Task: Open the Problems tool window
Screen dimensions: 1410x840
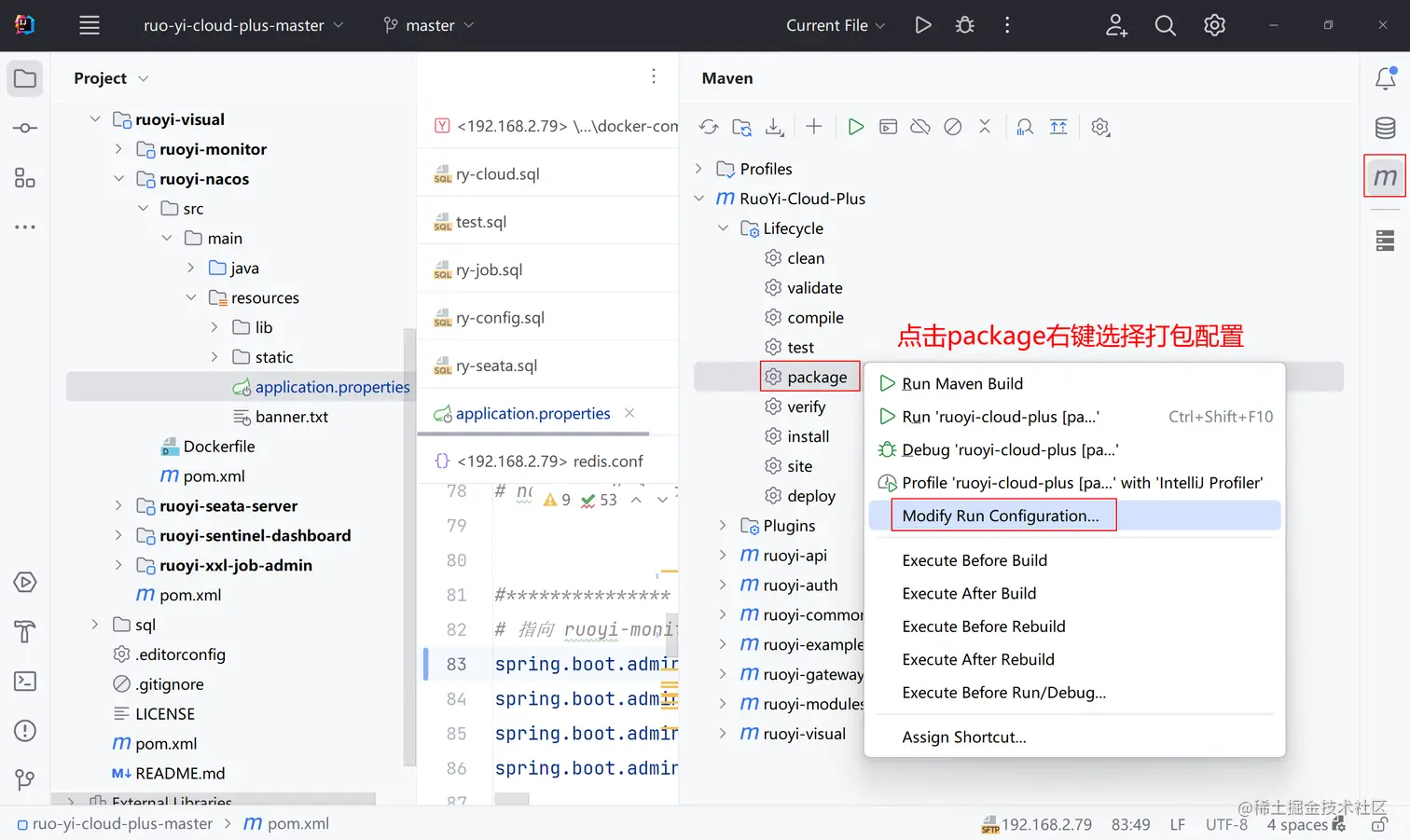Action: point(25,731)
